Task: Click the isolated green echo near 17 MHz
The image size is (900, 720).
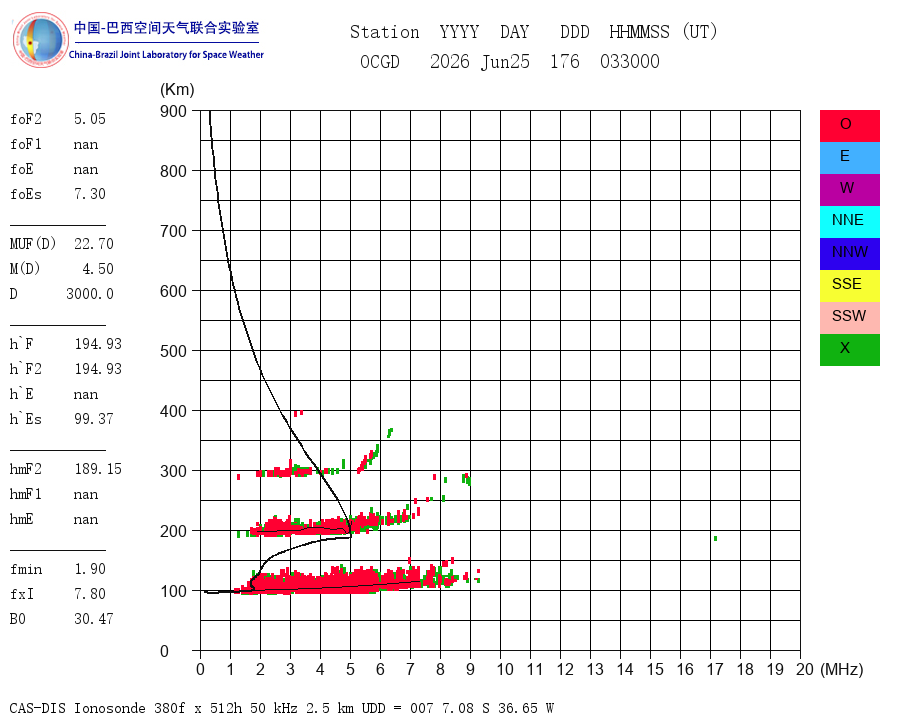Action: tap(715, 538)
